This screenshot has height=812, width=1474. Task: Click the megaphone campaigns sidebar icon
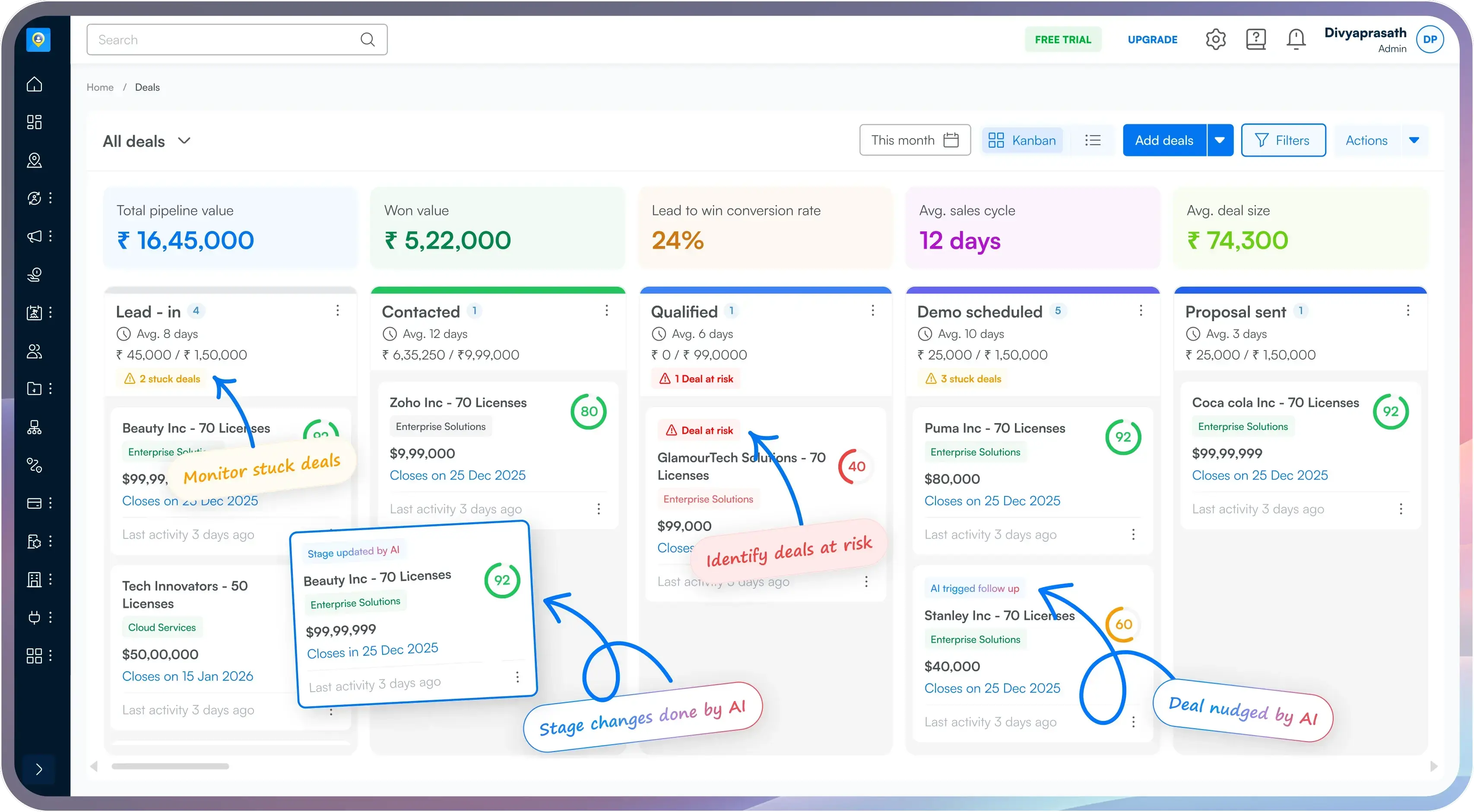coord(34,236)
